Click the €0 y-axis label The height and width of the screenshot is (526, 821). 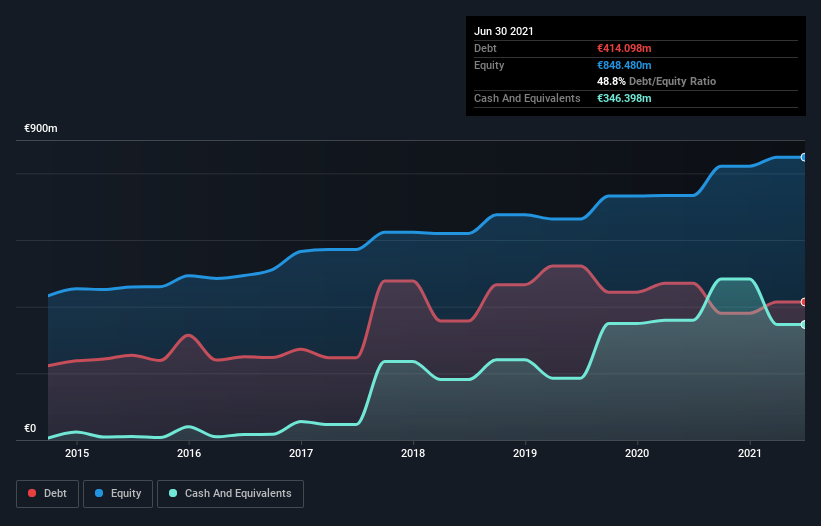30,428
